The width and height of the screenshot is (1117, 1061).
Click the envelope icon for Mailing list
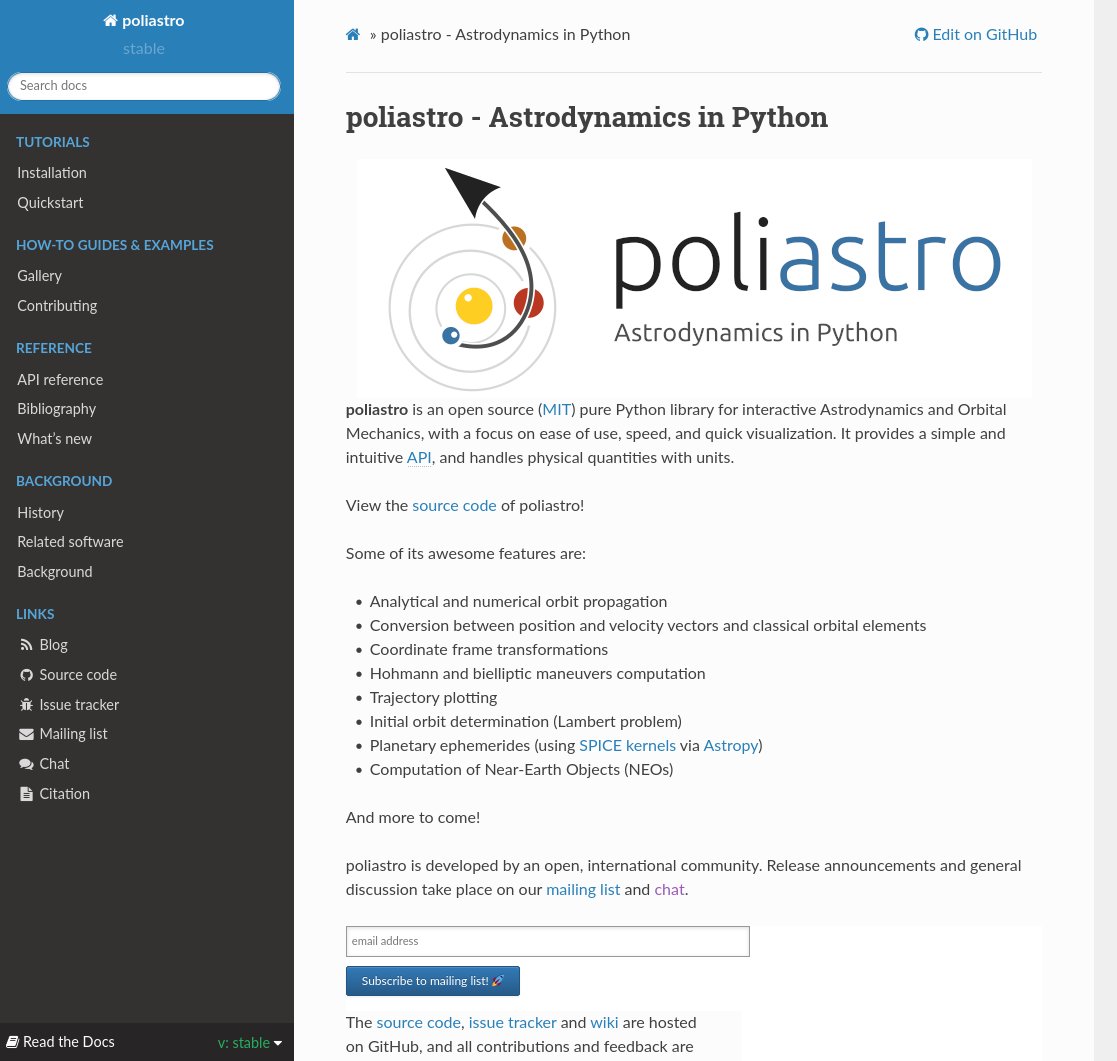point(26,734)
